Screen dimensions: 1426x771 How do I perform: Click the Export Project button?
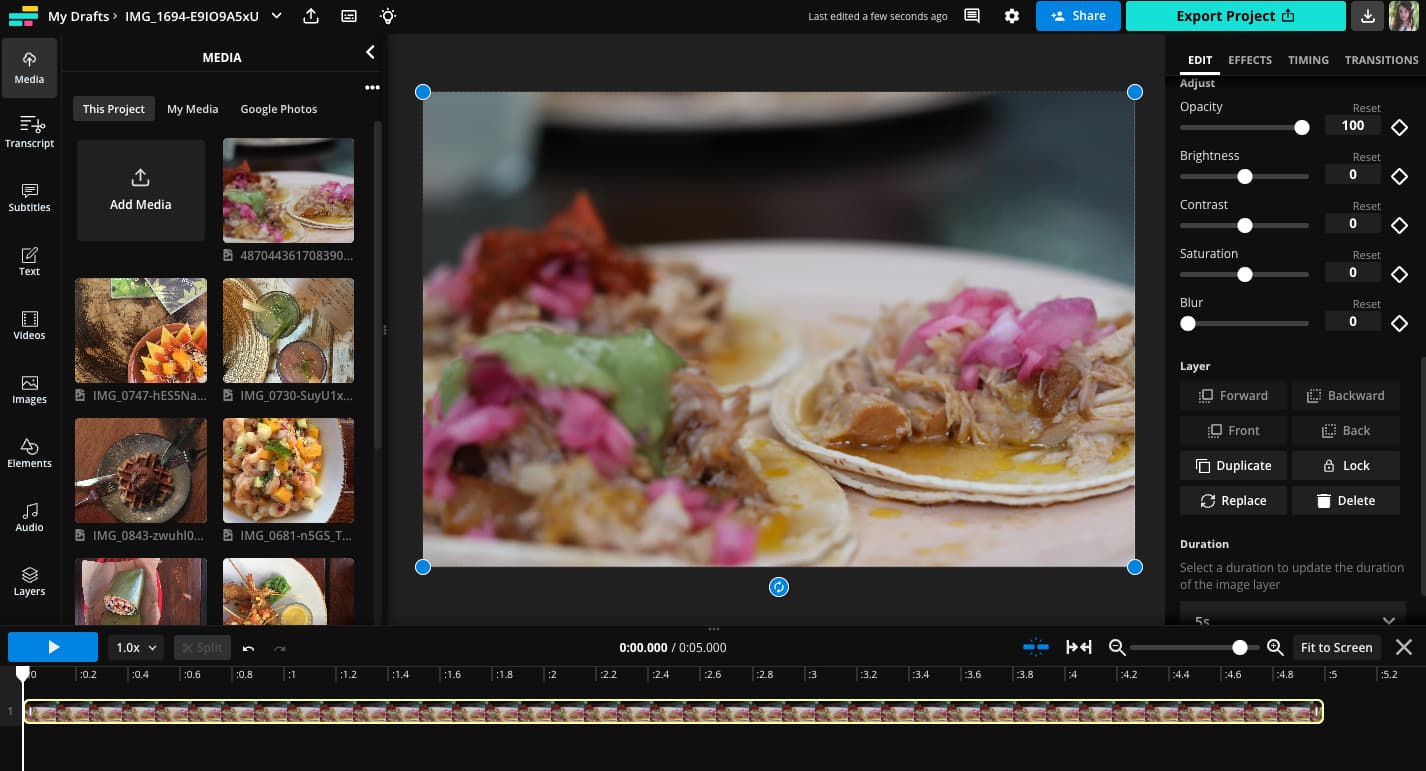(1235, 16)
